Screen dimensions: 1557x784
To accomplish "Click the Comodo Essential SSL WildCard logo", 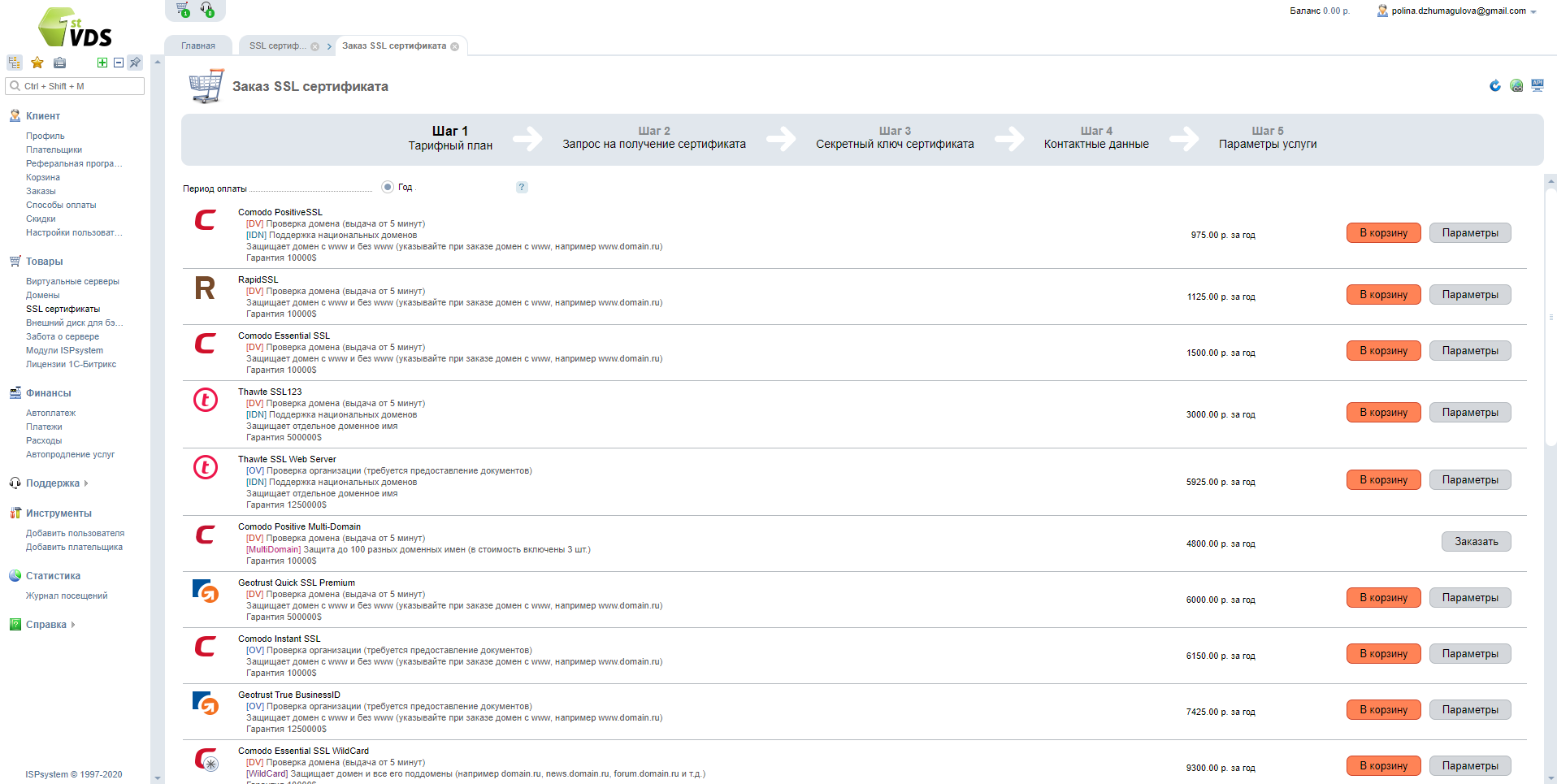I will pyautogui.click(x=206, y=759).
